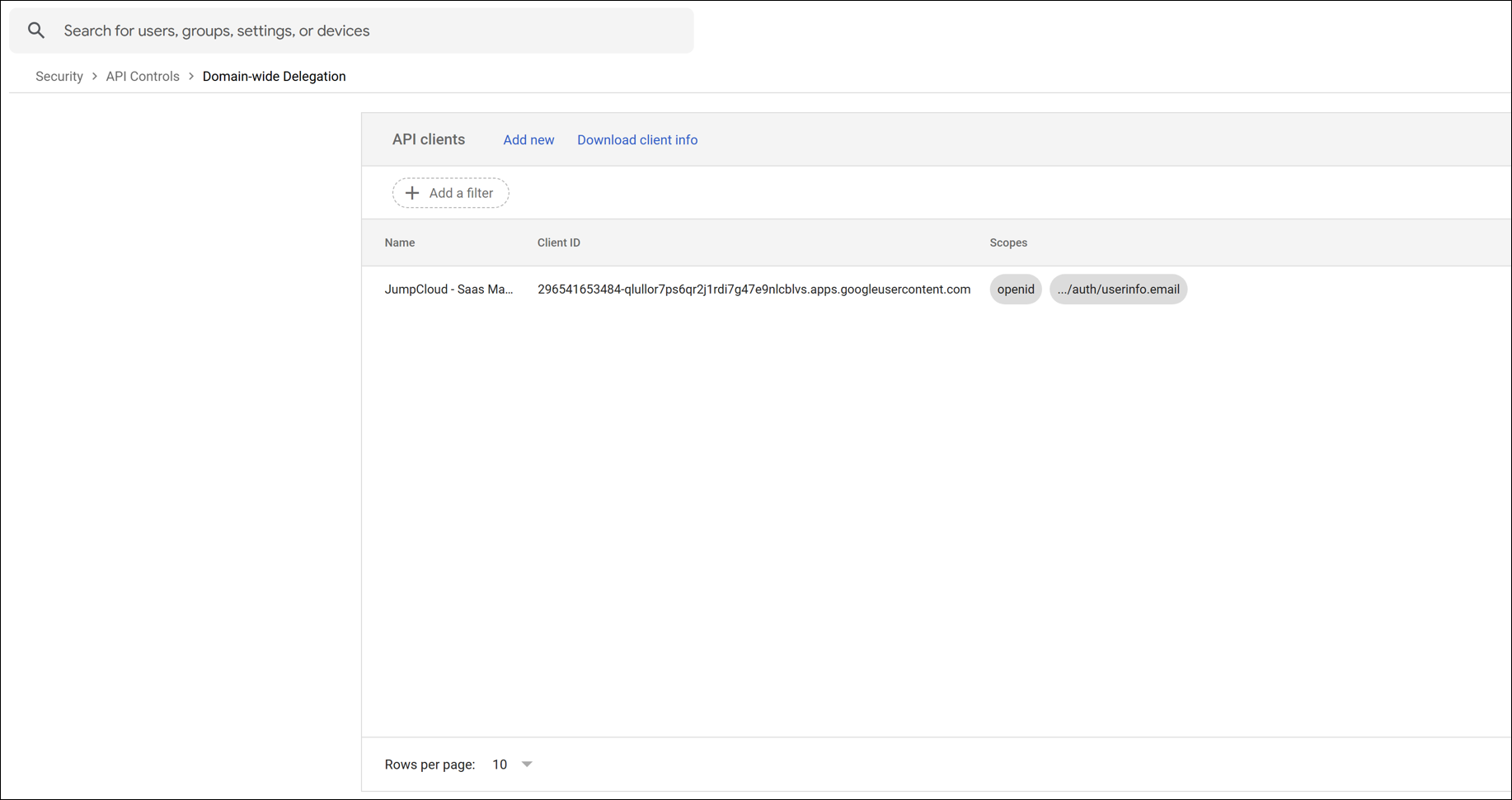Click the Client ID column header
The image size is (1512, 800).
click(x=558, y=242)
